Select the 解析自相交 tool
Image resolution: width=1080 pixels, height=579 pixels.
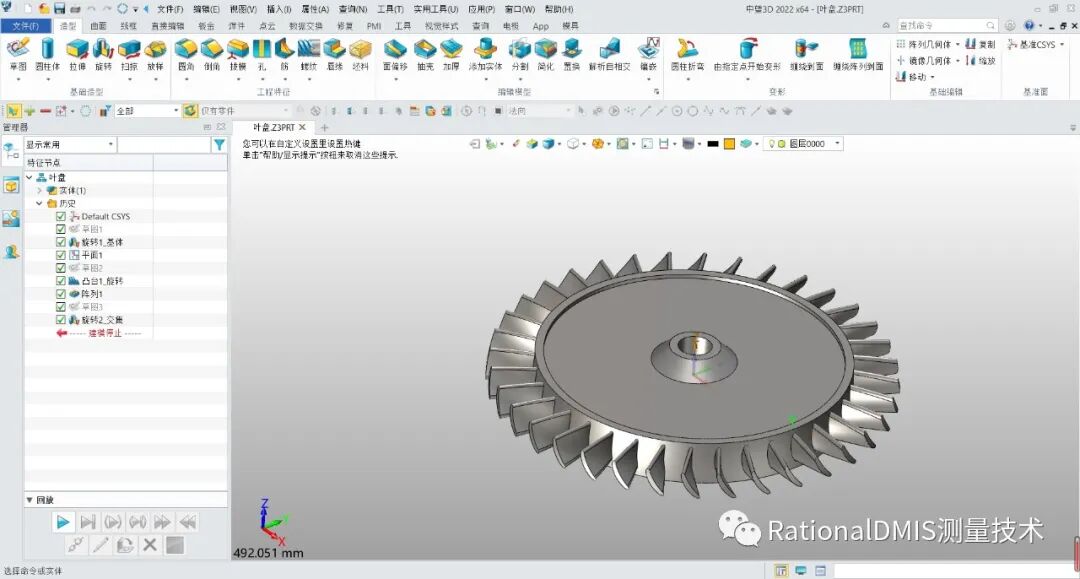pyautogui.click(x=610, y=55)
